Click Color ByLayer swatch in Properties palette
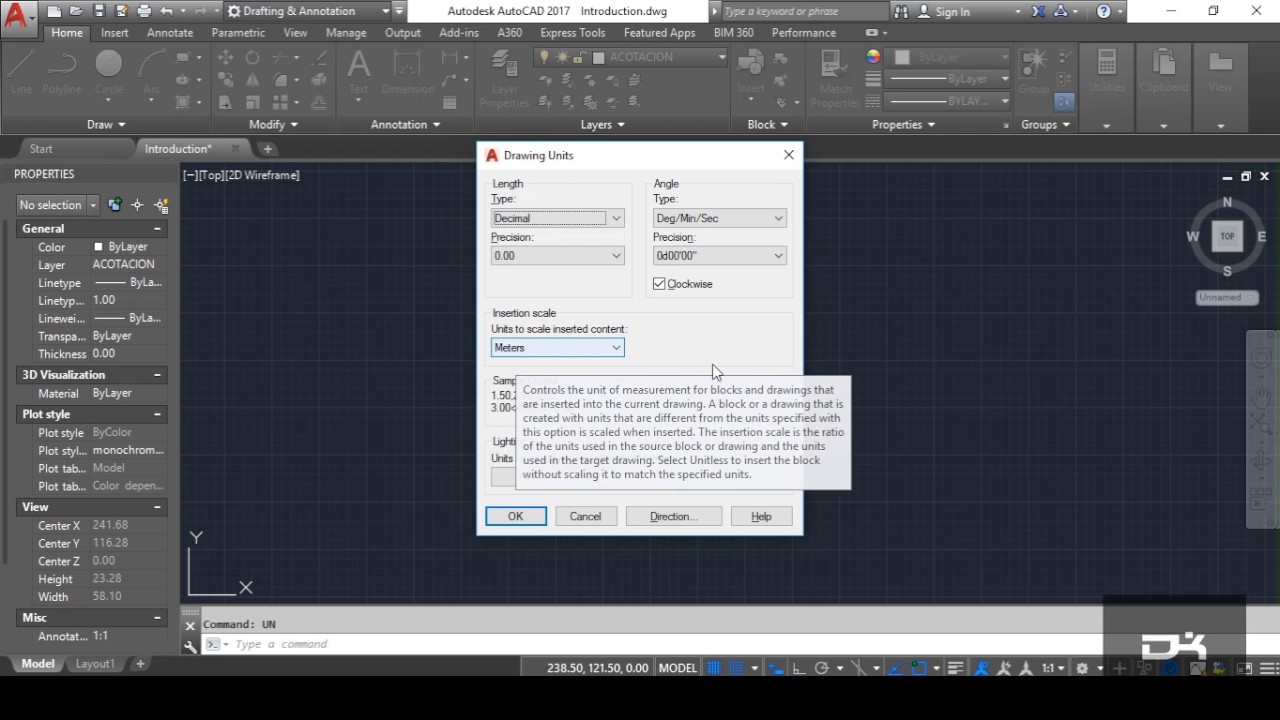The height and width of the screenshot is (720, 1280). (98, 247)
